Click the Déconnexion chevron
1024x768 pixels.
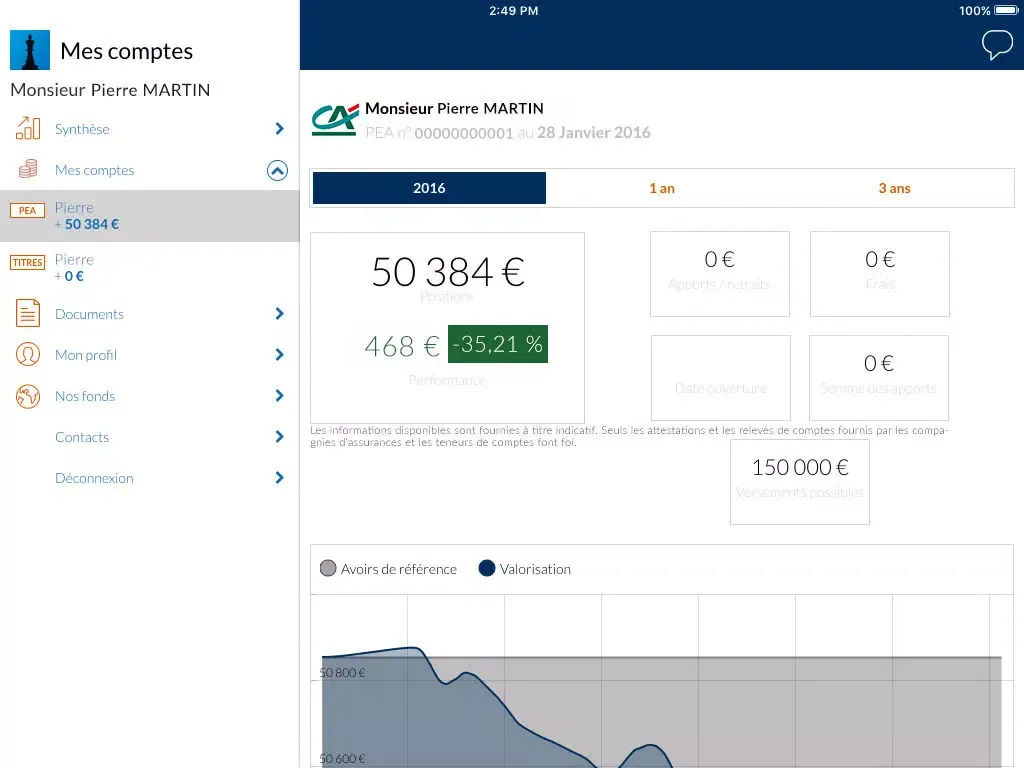pyautogui.click(x=280, y=477)
